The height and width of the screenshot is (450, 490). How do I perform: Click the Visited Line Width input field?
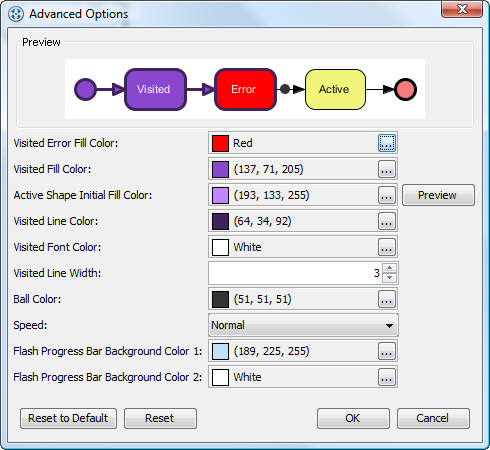coord(295,273)
